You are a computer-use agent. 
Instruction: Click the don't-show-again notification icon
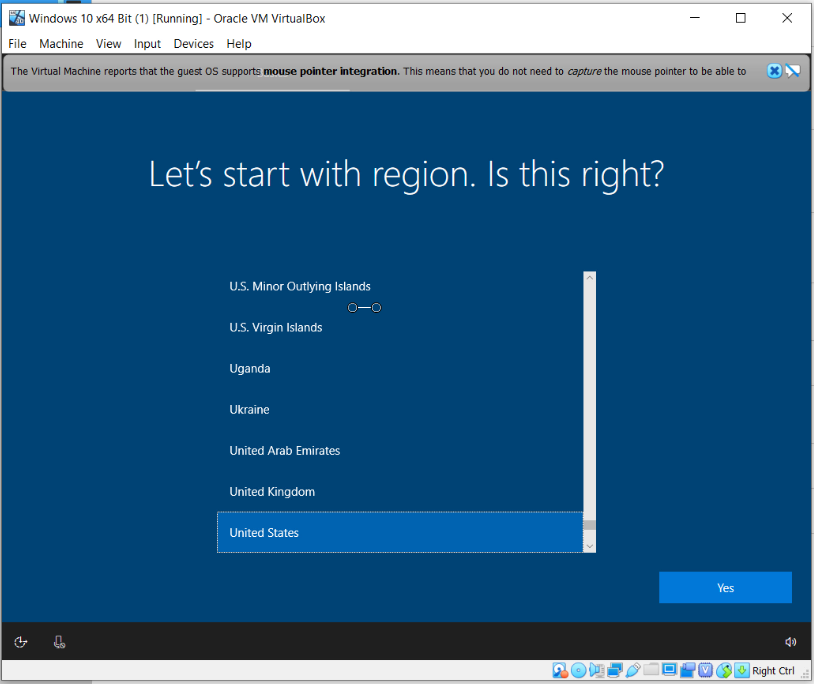pyautogui.click(x=793, y=71)
